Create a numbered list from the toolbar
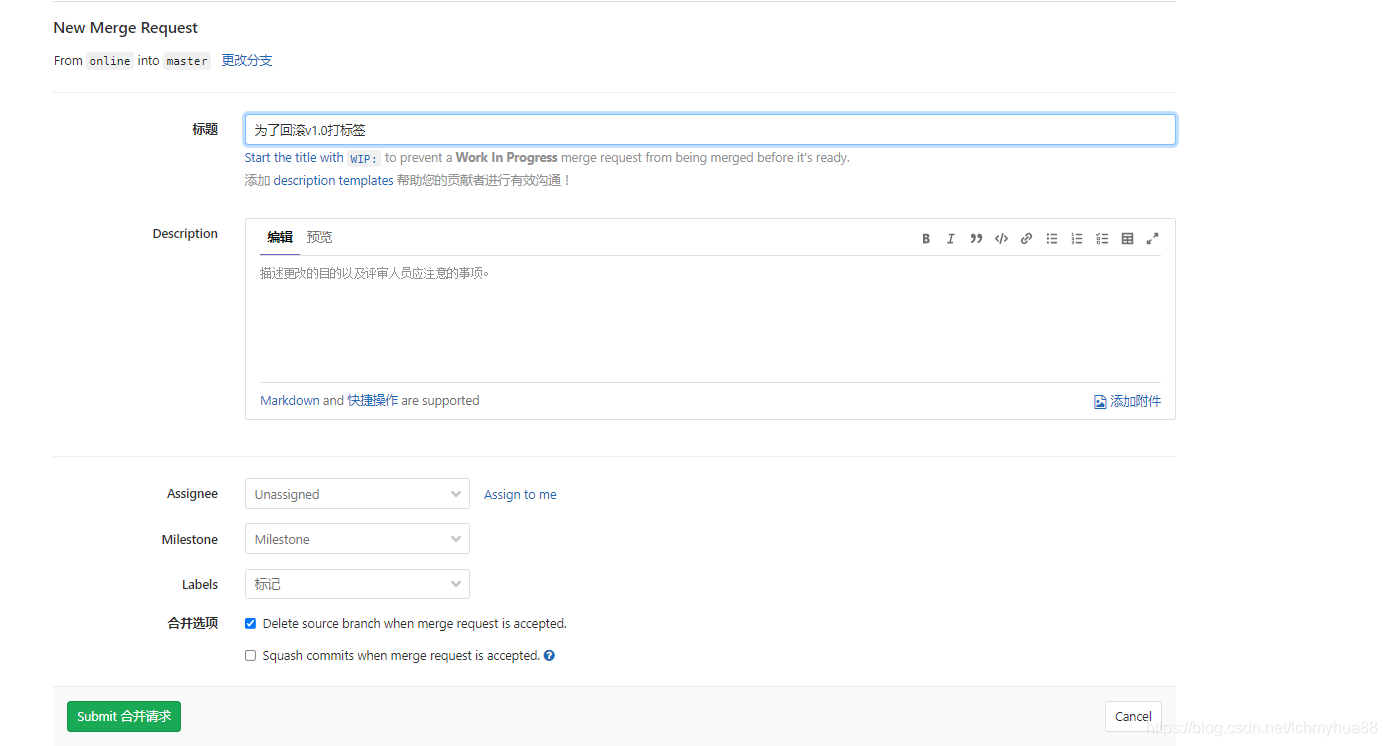 pos(1076,238)
